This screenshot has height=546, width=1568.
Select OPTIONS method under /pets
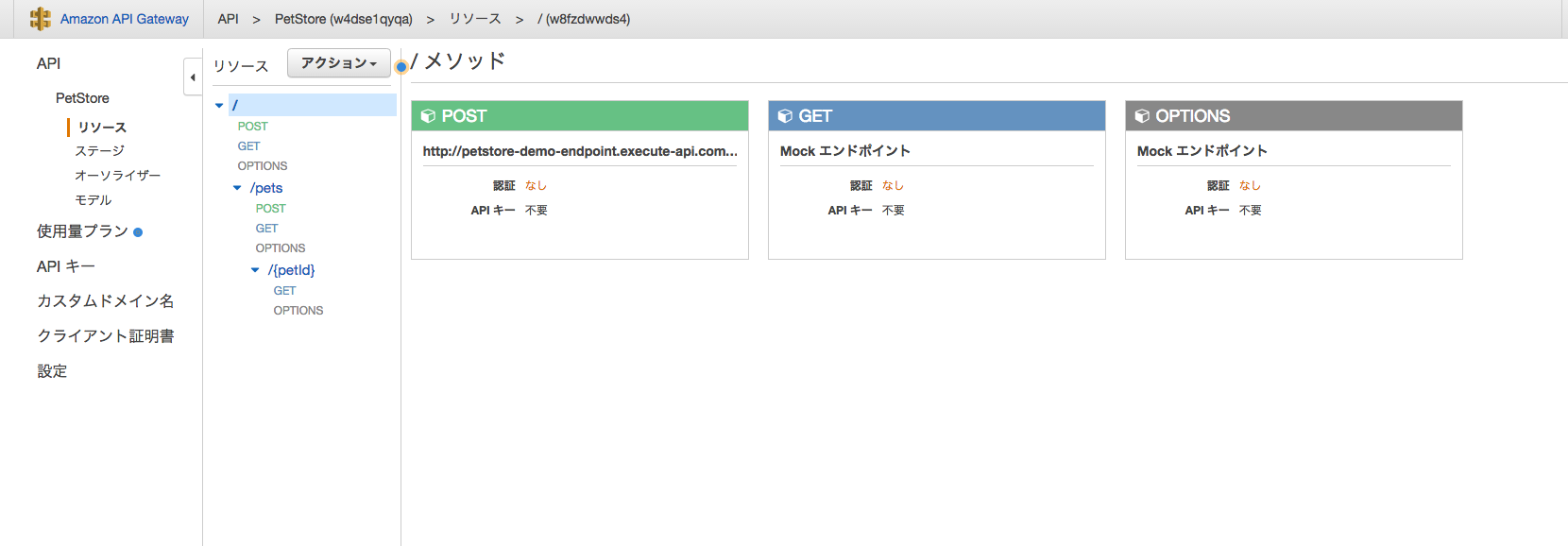(x=281, y=248)
